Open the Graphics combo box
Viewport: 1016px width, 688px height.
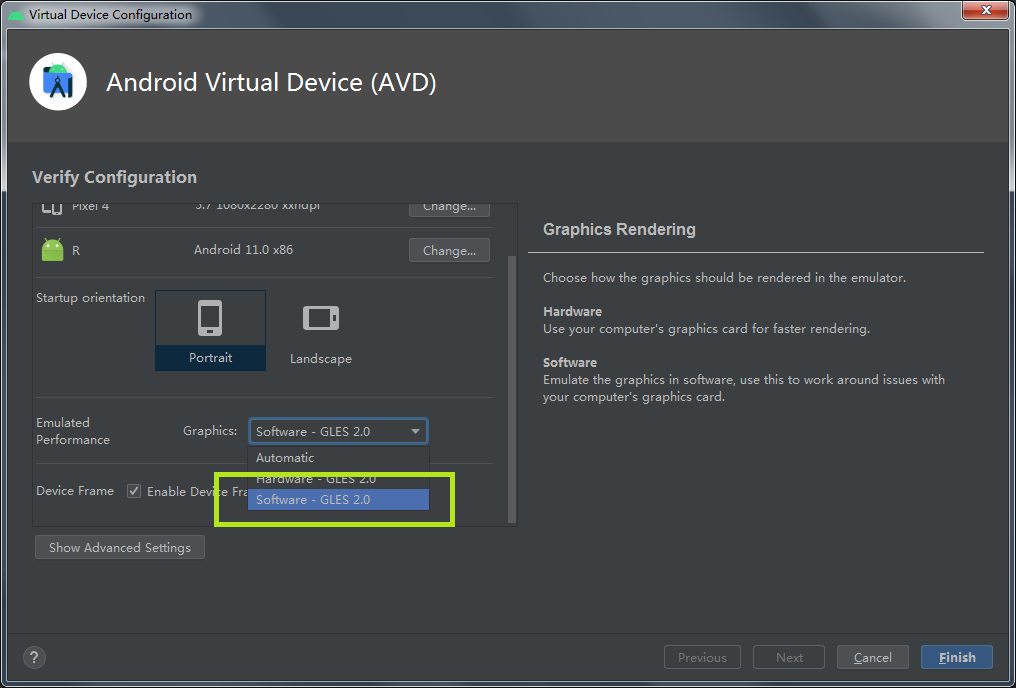point(338,431)
